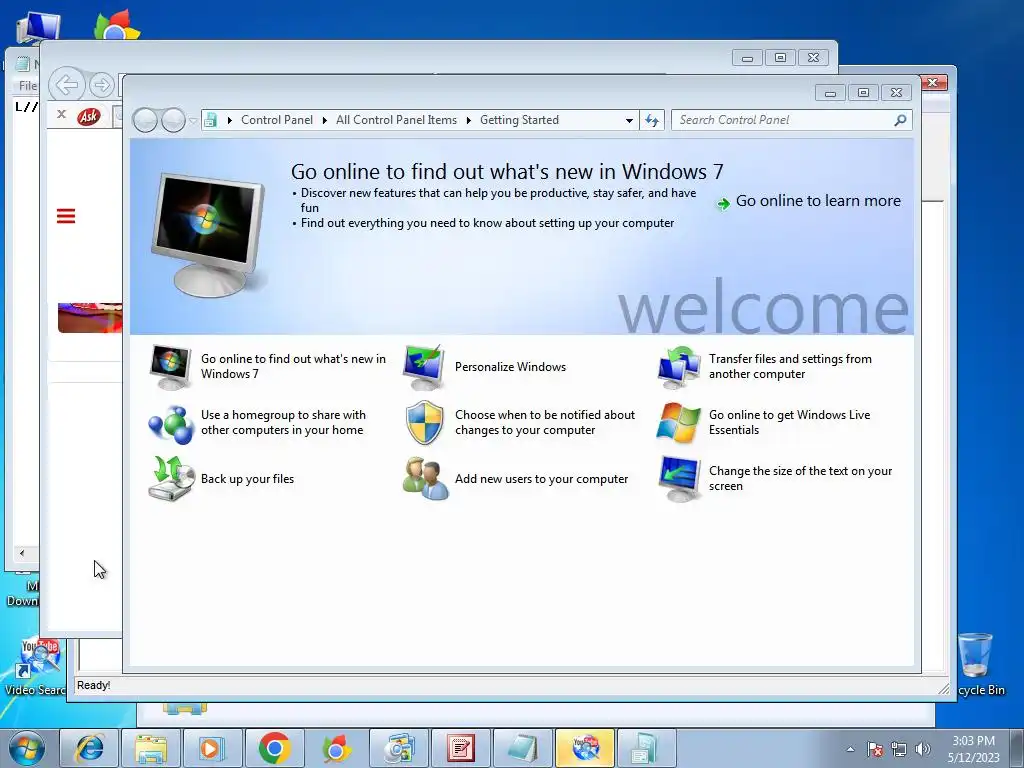The image size is (1024, 768).
Task: Open the Add new users icon
Action: (426, 479)
